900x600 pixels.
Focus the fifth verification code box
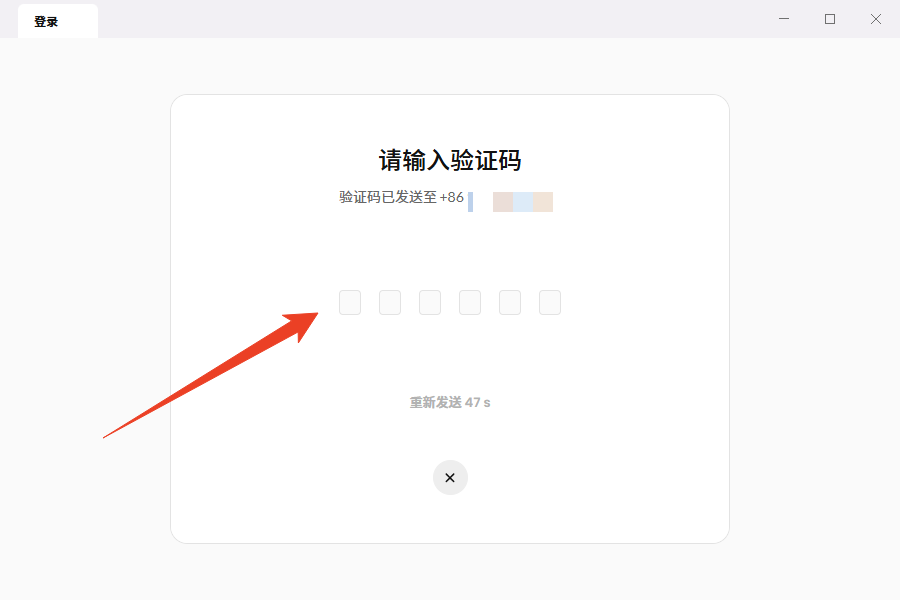[510, 303]
